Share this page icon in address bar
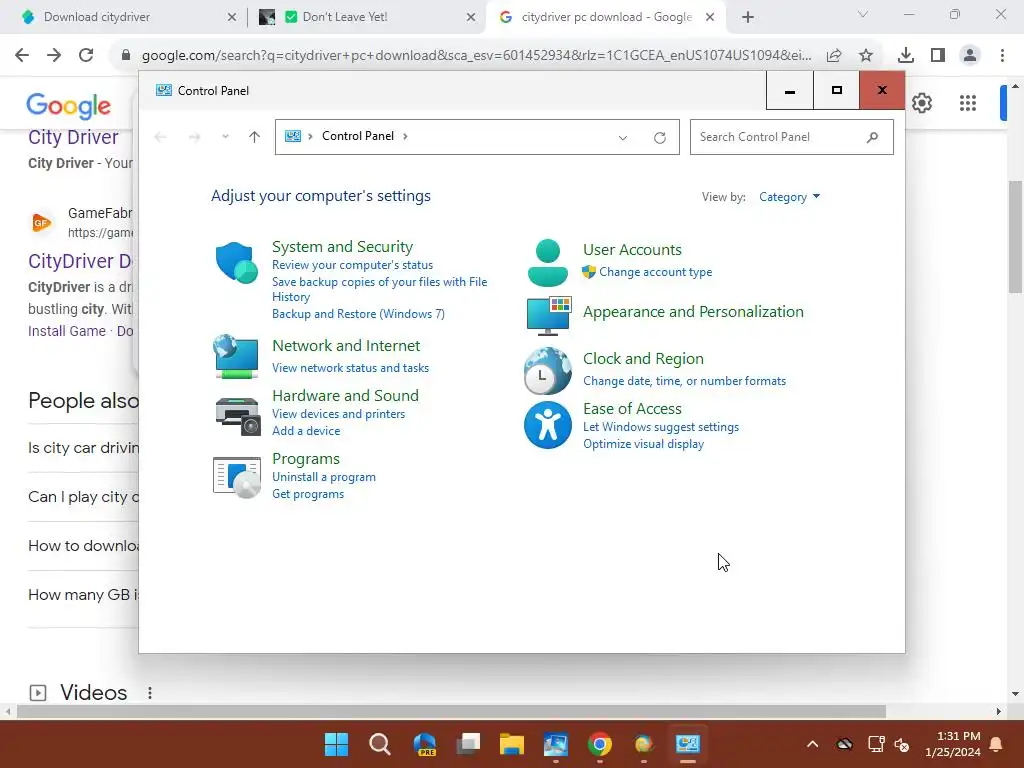Screen dimensions: 1024x768 834,56
